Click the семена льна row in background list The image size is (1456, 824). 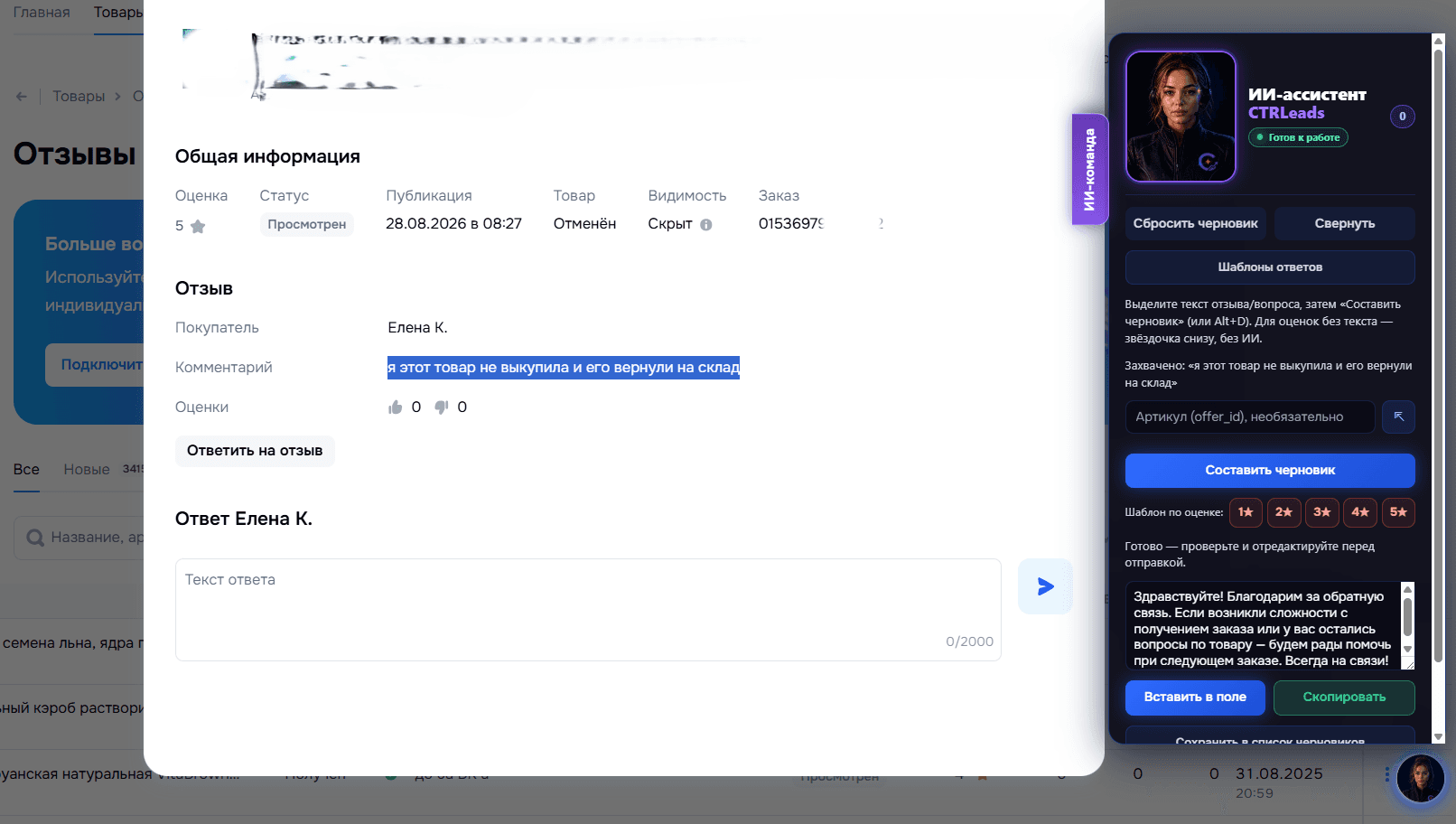72,643
